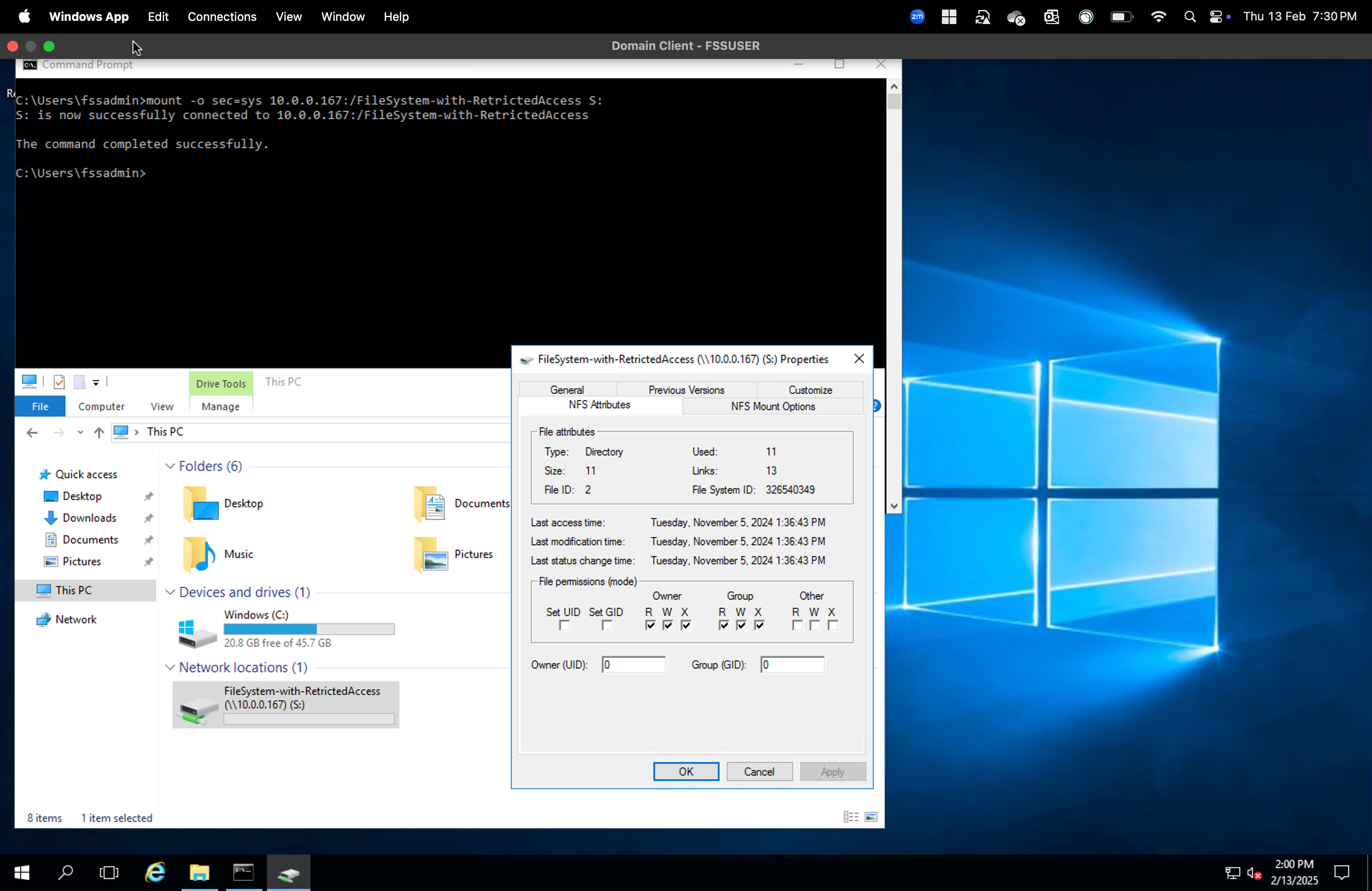Click inside the Owner (UID) field
This screenshot has width=1372, height=891.
(x=633, y=665)
